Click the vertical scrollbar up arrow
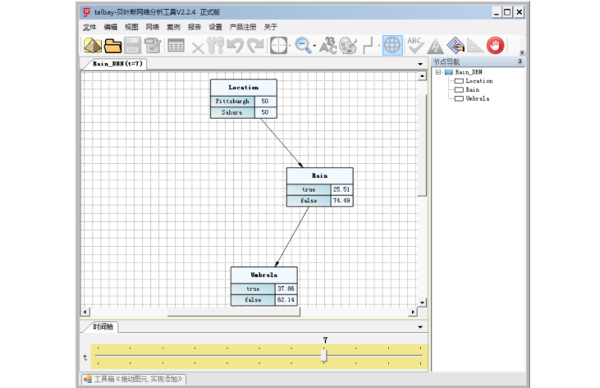 tap(422, 76)
